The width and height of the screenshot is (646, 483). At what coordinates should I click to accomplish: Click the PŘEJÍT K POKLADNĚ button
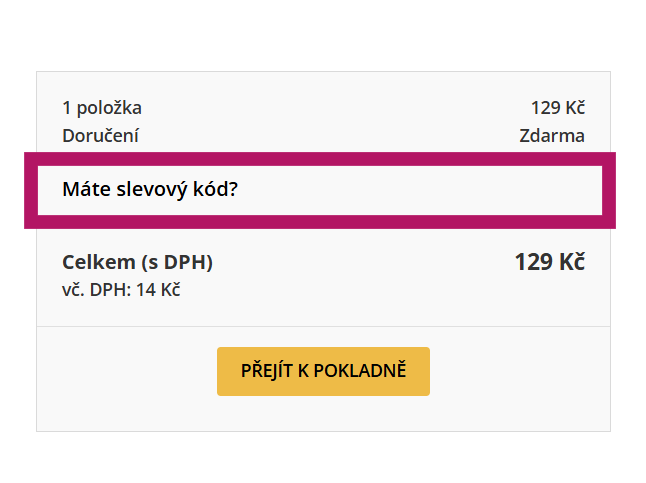click(323, 371)
